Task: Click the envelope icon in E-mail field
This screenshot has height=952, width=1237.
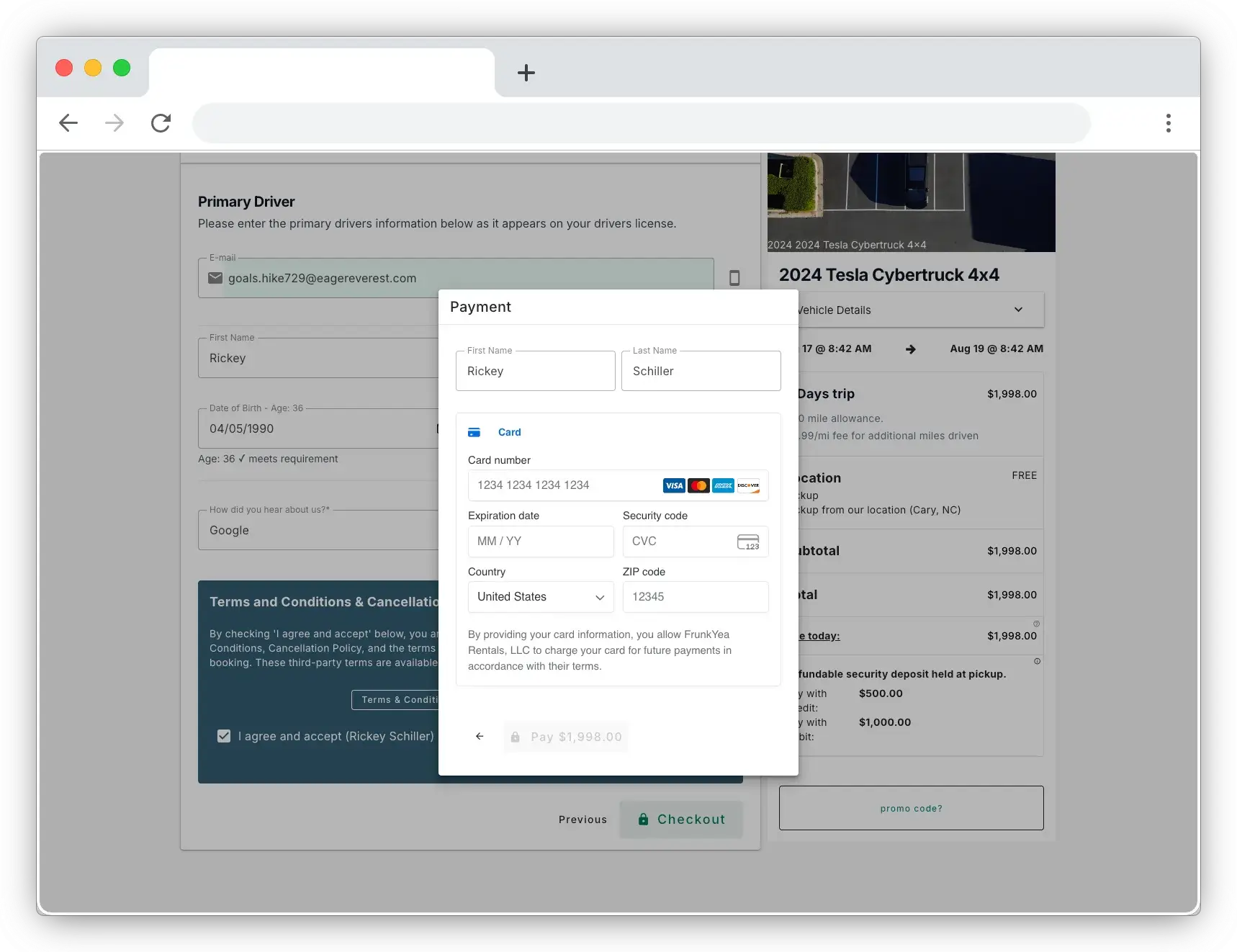Action: click(x=215, y=278)
